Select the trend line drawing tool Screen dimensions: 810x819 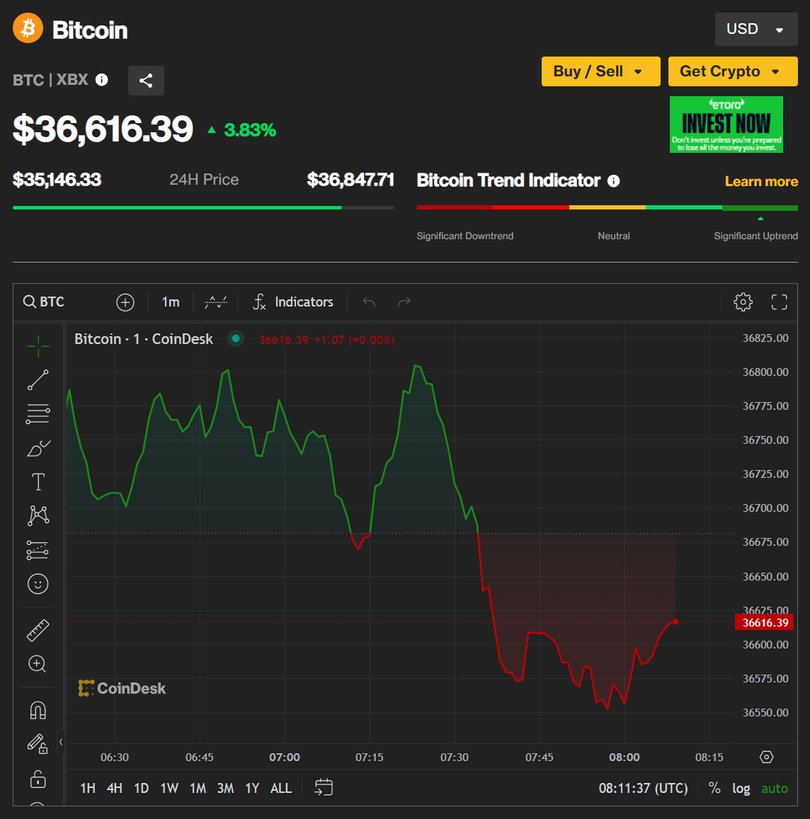tap(38, 380)
